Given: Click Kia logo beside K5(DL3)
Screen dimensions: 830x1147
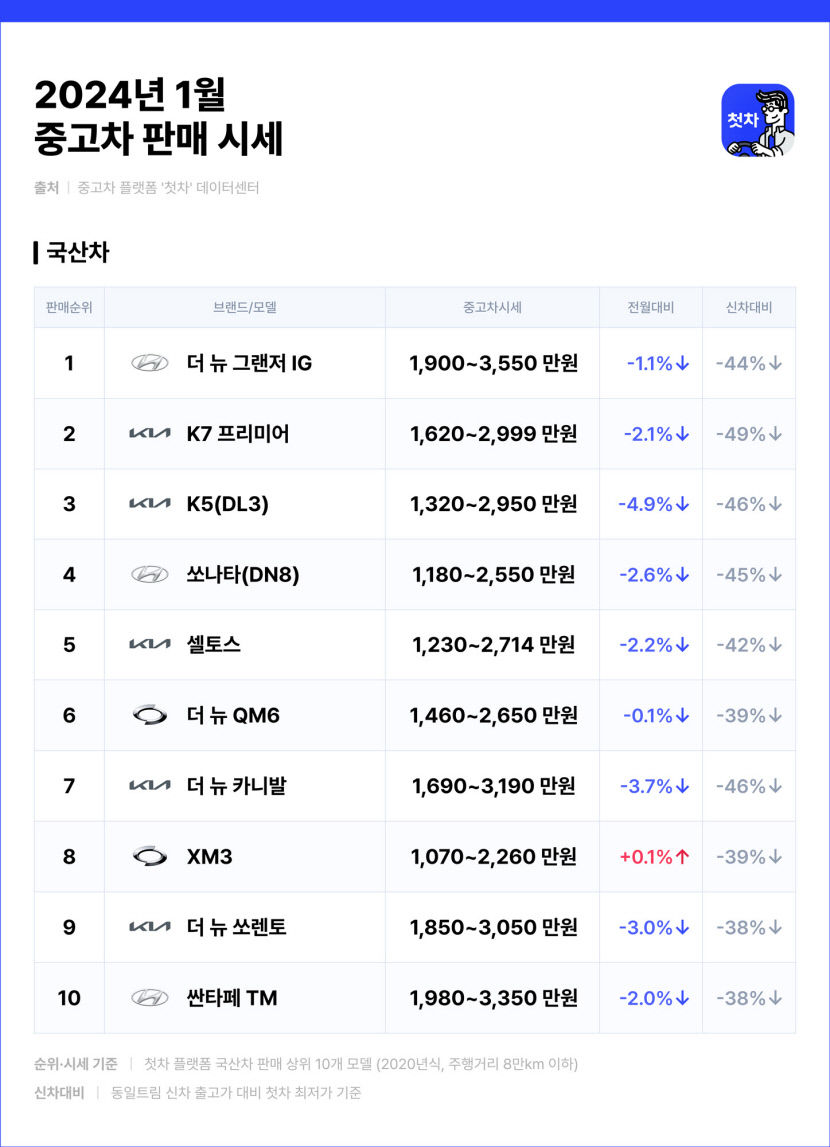Looking at the screenshot, I should pyautogui.click(x=150, y=504).
